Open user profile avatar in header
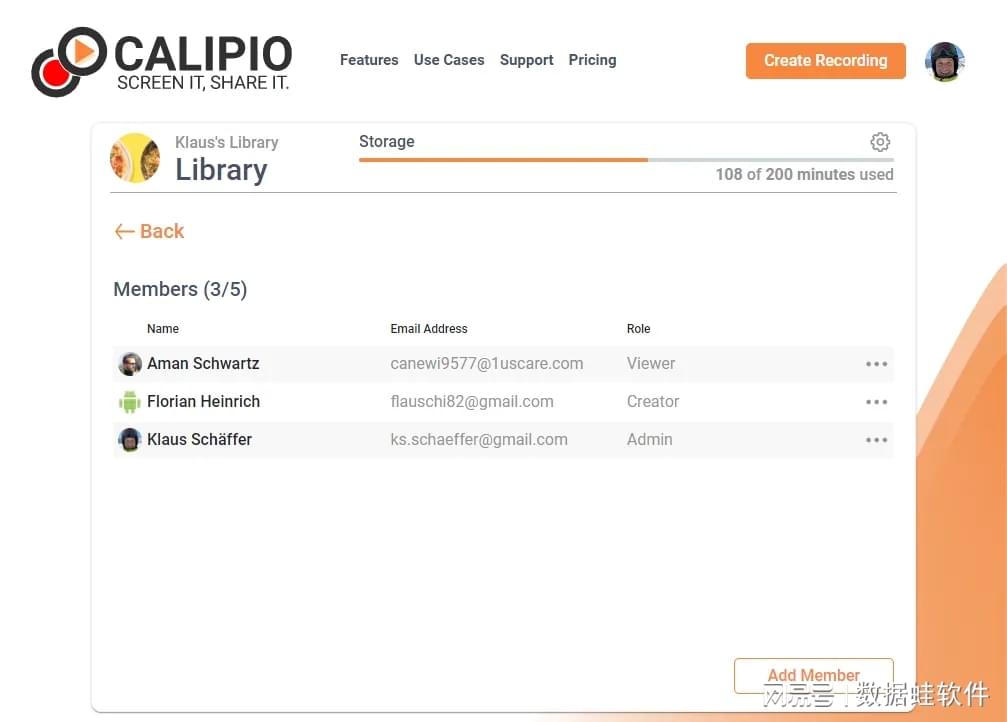 pyautogui.click(x=944, y=61)
